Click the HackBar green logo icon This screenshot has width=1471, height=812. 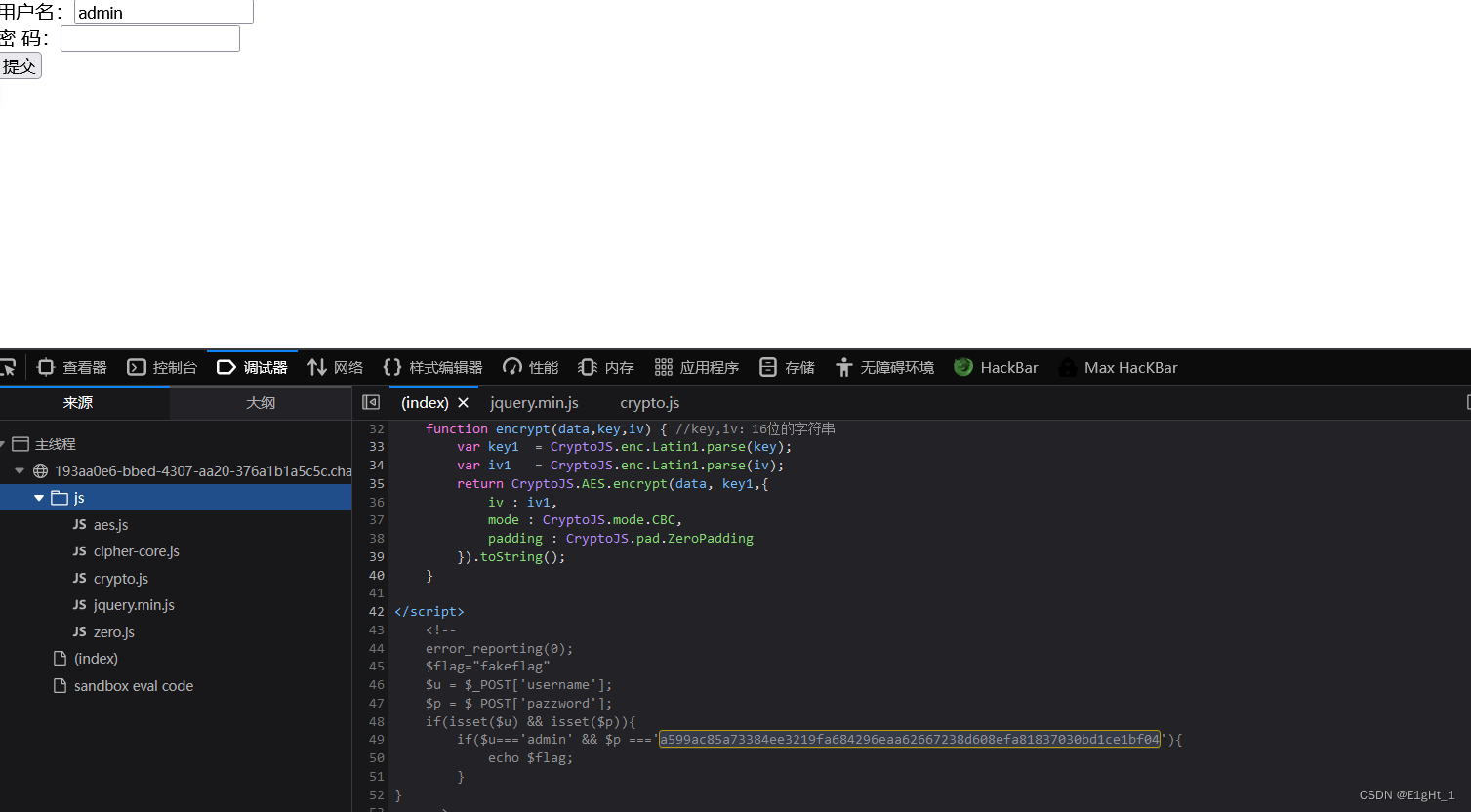click(963, 367)
